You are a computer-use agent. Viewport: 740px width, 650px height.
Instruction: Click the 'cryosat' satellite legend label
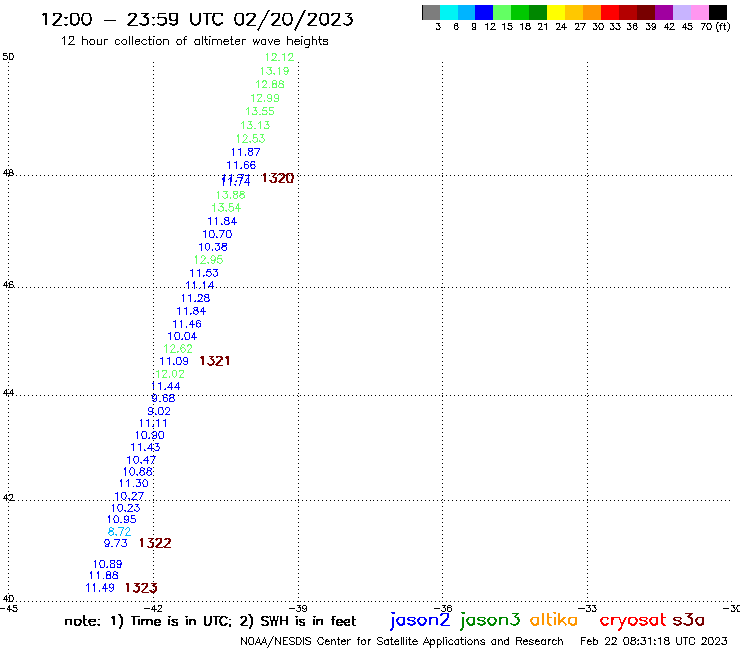[633, 620]
